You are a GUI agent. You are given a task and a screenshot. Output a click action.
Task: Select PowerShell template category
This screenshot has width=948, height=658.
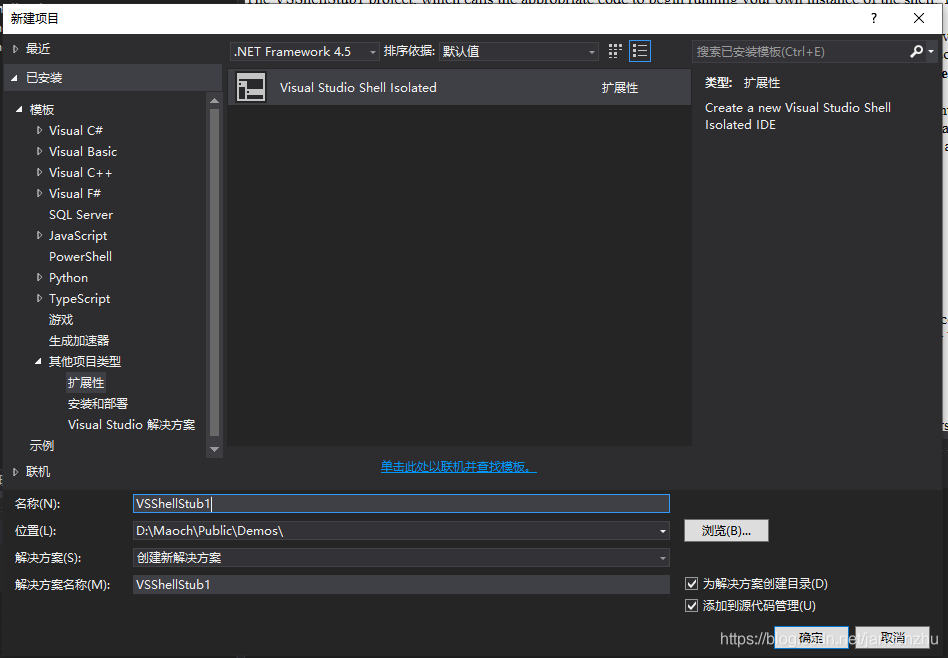click(x=80, y=256)
